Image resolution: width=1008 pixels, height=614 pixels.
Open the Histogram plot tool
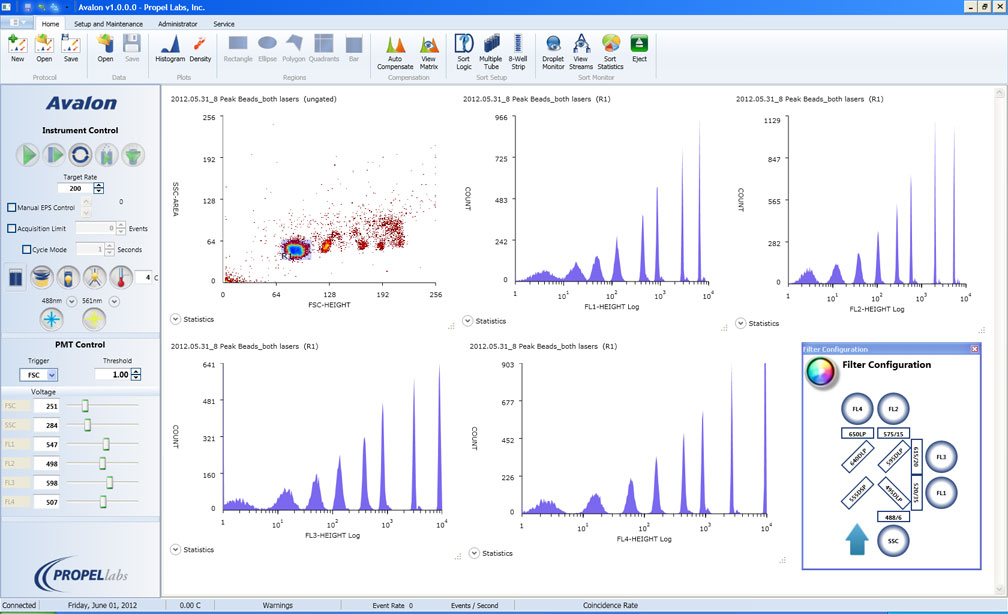click(x=170, y=49)
